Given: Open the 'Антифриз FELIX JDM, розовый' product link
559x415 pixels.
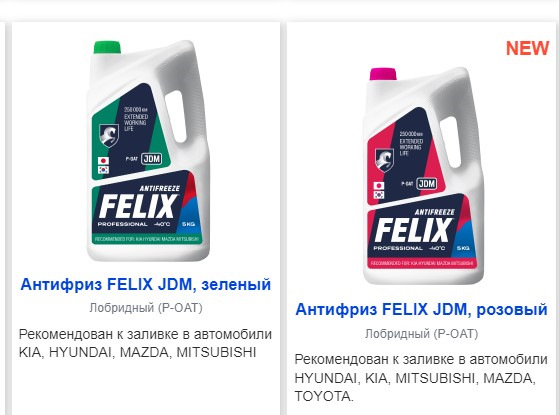Looking at the screenshot, I should [x=421, y=309].
